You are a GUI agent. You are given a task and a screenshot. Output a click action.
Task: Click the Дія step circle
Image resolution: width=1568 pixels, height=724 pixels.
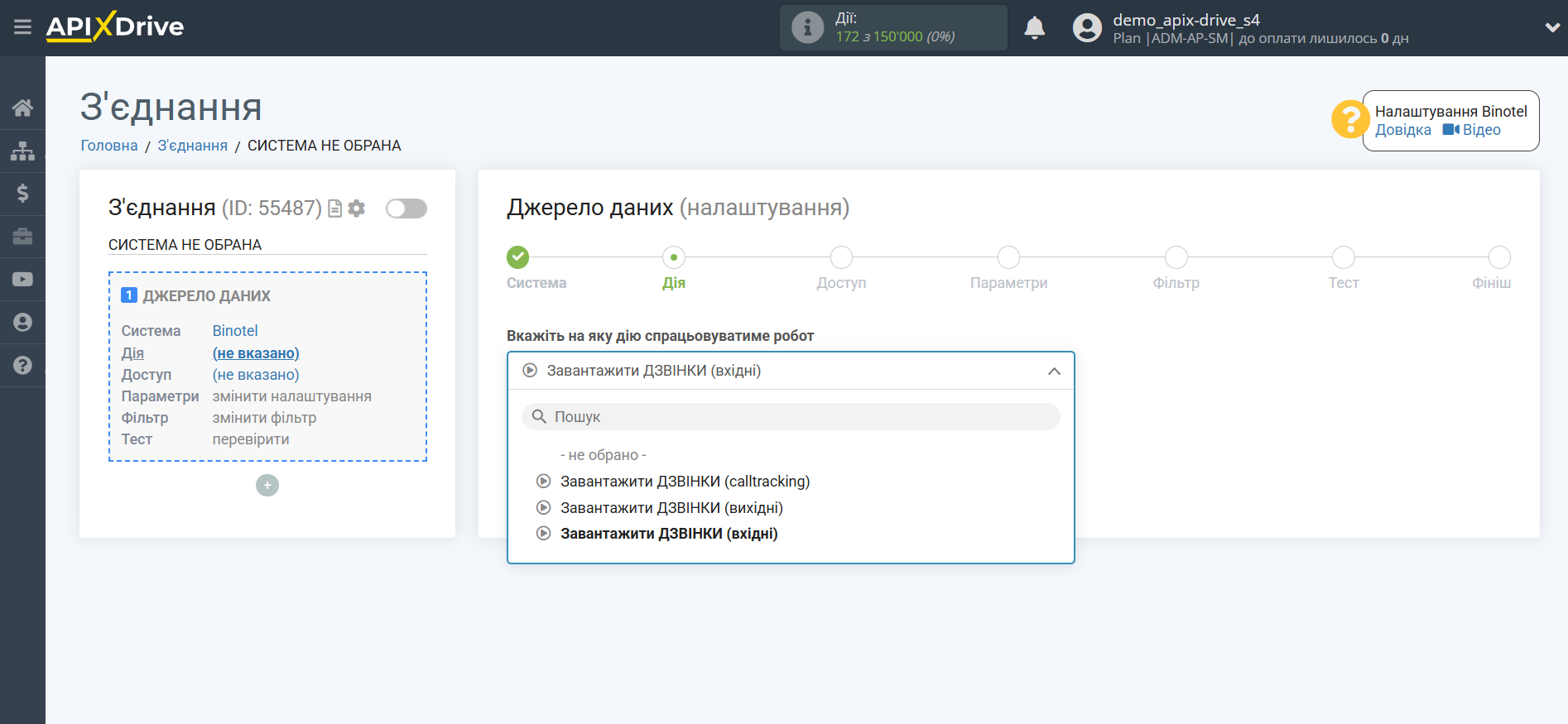pyautogui.click(x=674, y=257)
